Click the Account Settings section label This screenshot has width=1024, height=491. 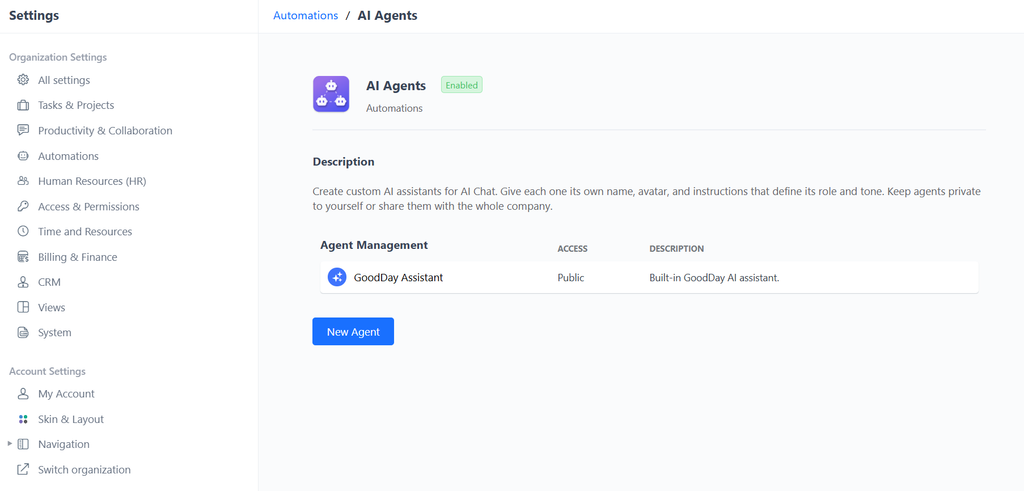pos(47,371)
